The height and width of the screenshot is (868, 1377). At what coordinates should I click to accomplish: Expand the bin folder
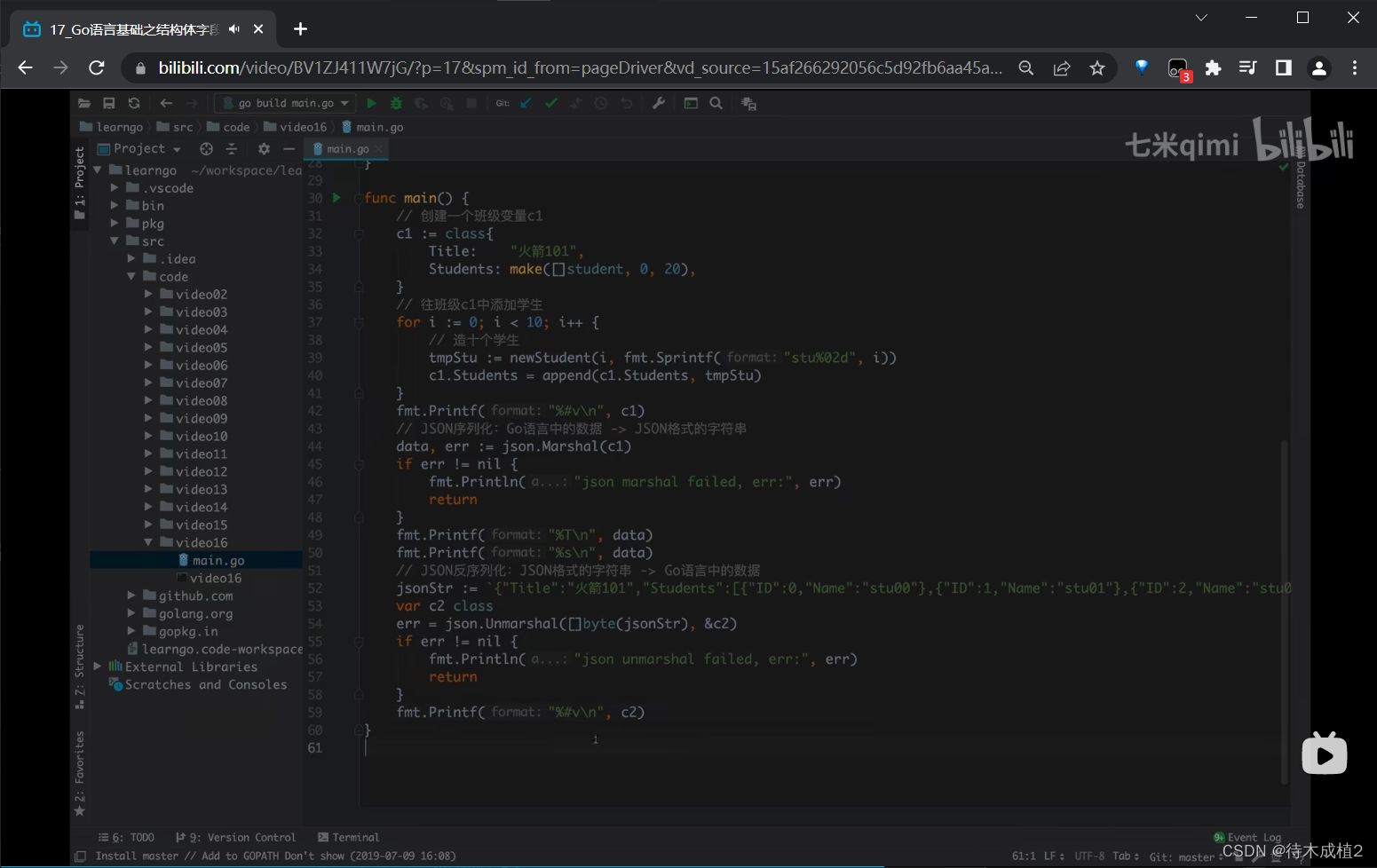click(x=115, y=205)
